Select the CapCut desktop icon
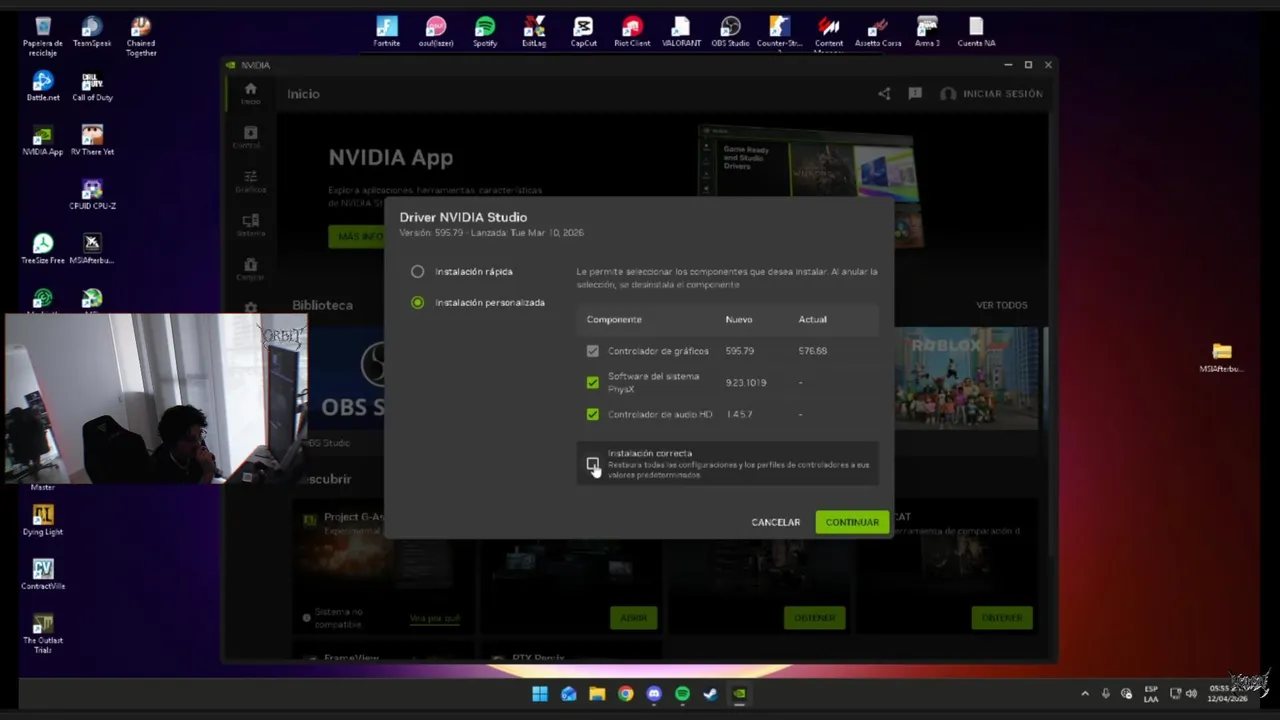Image resolution: width=1280 pixels, height=720 pixels. pos(583,31)
